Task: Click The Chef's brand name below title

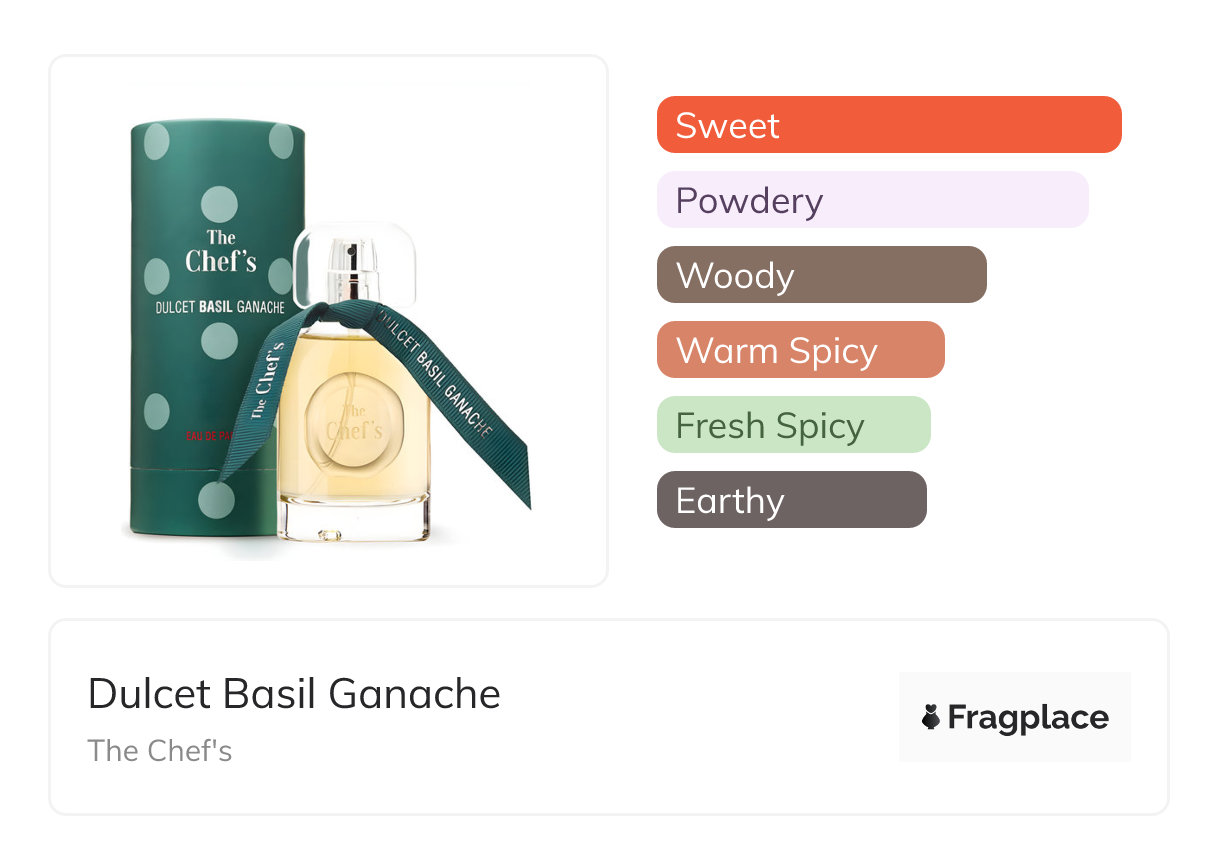Action: (x=160, y=750)
